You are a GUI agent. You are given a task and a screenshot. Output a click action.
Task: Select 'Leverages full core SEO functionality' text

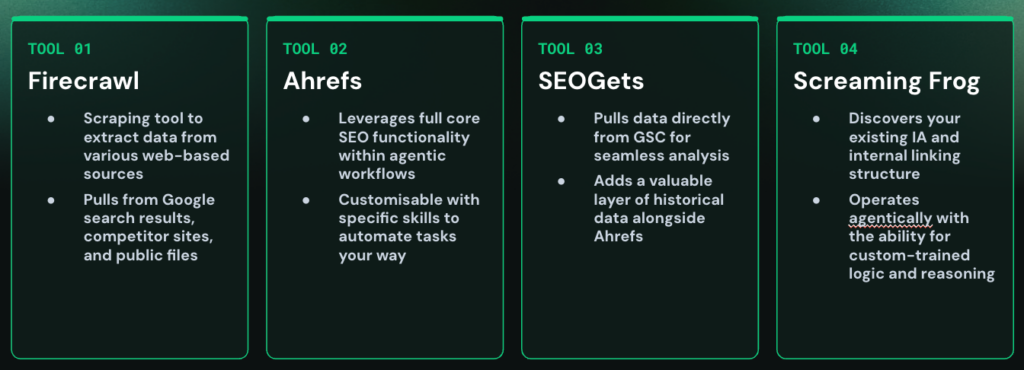409,146
